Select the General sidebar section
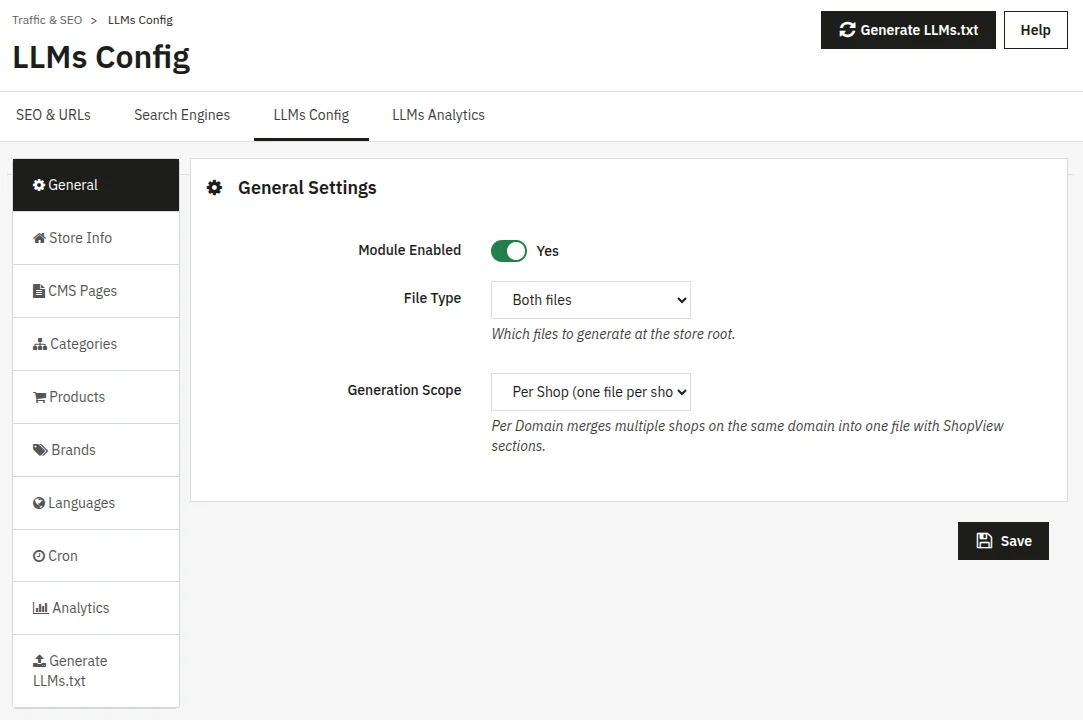Image resolution: width=1083 pixels, height=720 pixels. tap(96, 185)
